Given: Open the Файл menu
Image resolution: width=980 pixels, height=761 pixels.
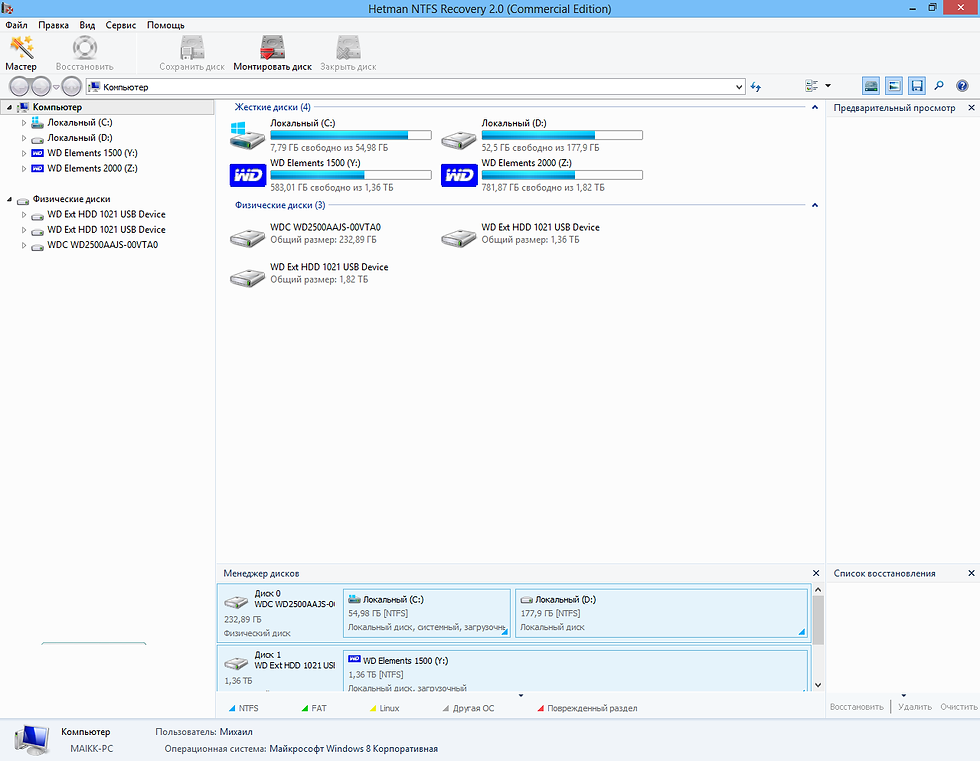Looking at the screenshot, I should [16, 25].
